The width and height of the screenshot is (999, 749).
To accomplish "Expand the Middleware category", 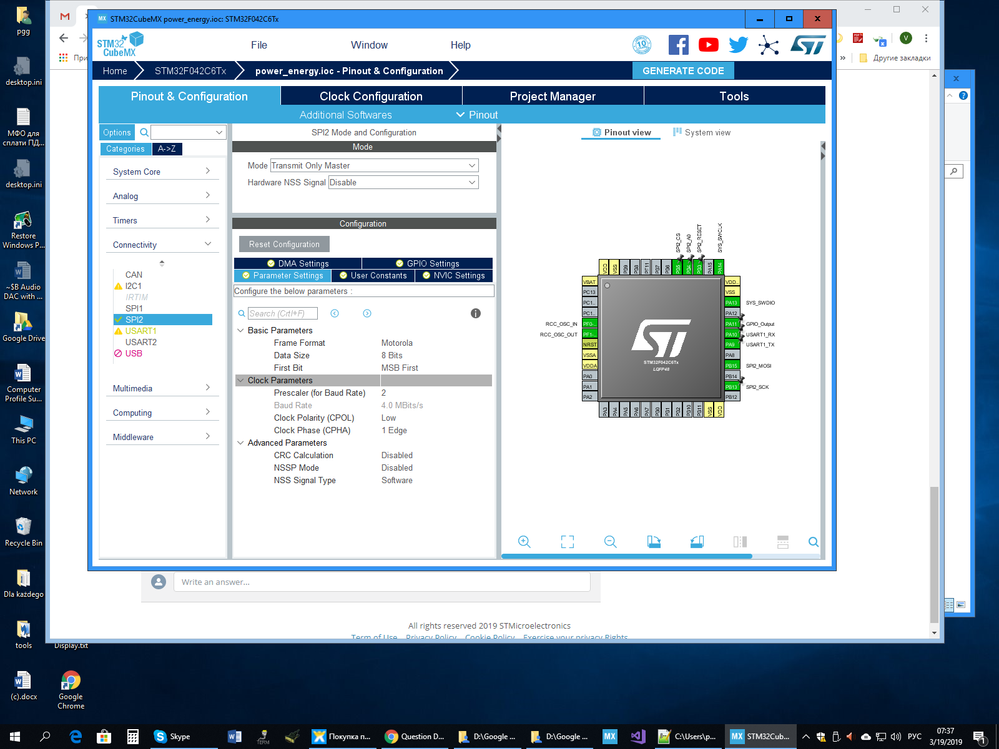I will point(162,437).
